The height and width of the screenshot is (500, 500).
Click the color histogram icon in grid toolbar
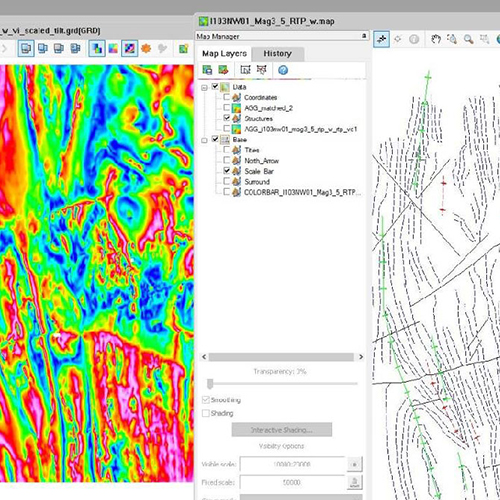[x=97, y=49]
